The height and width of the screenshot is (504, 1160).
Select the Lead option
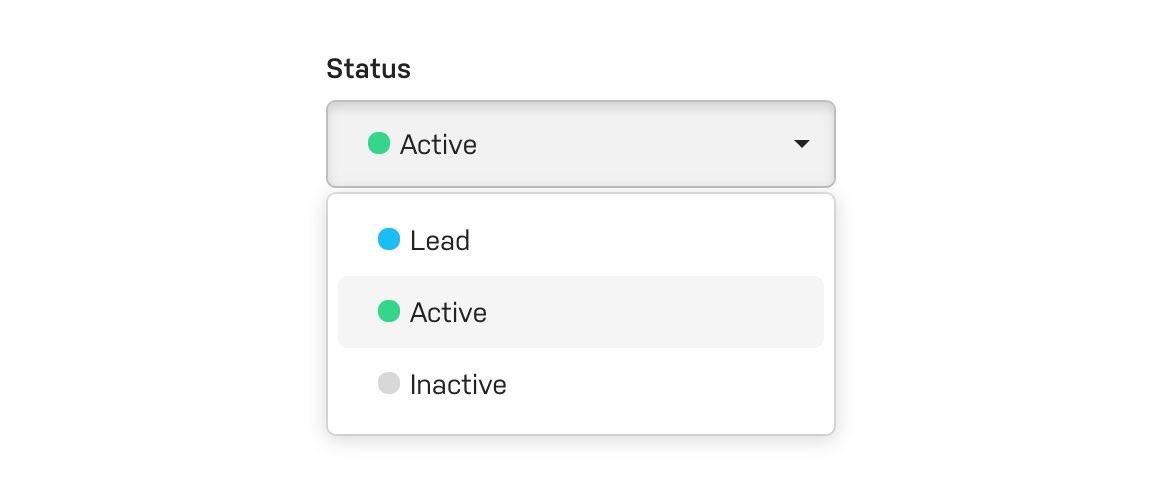click(x=581, y=240)
